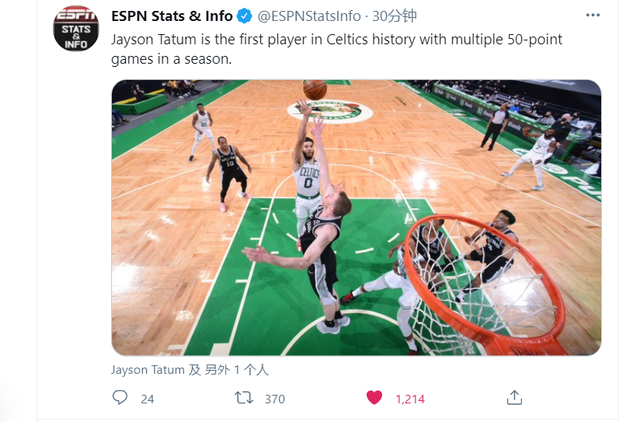Viewport: 640px width, 422px height.
Task: Expand the three-dot more options menu
Action: (x=593, y=15)
